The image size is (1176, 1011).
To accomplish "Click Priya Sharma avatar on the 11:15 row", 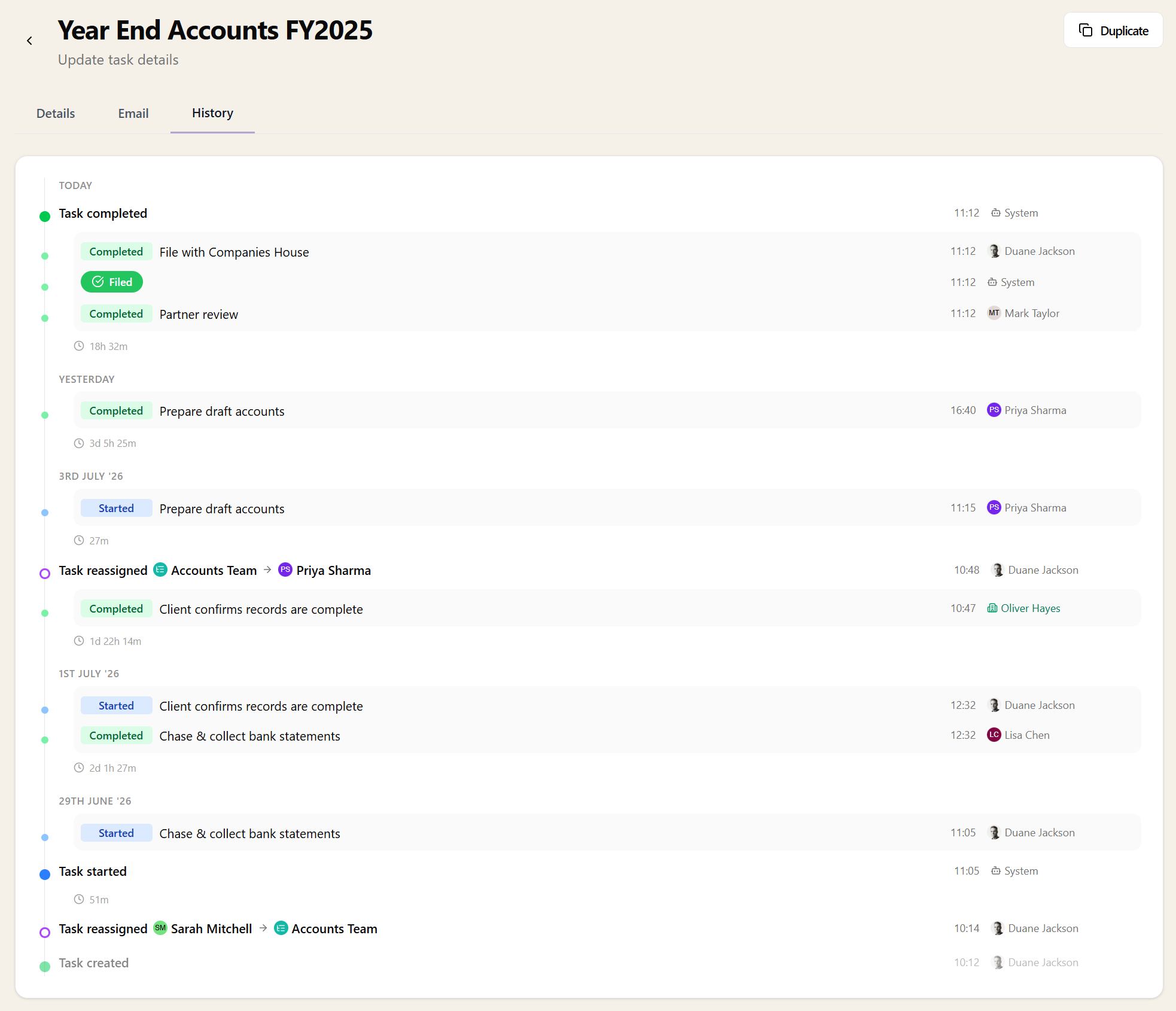I will 994,508.
